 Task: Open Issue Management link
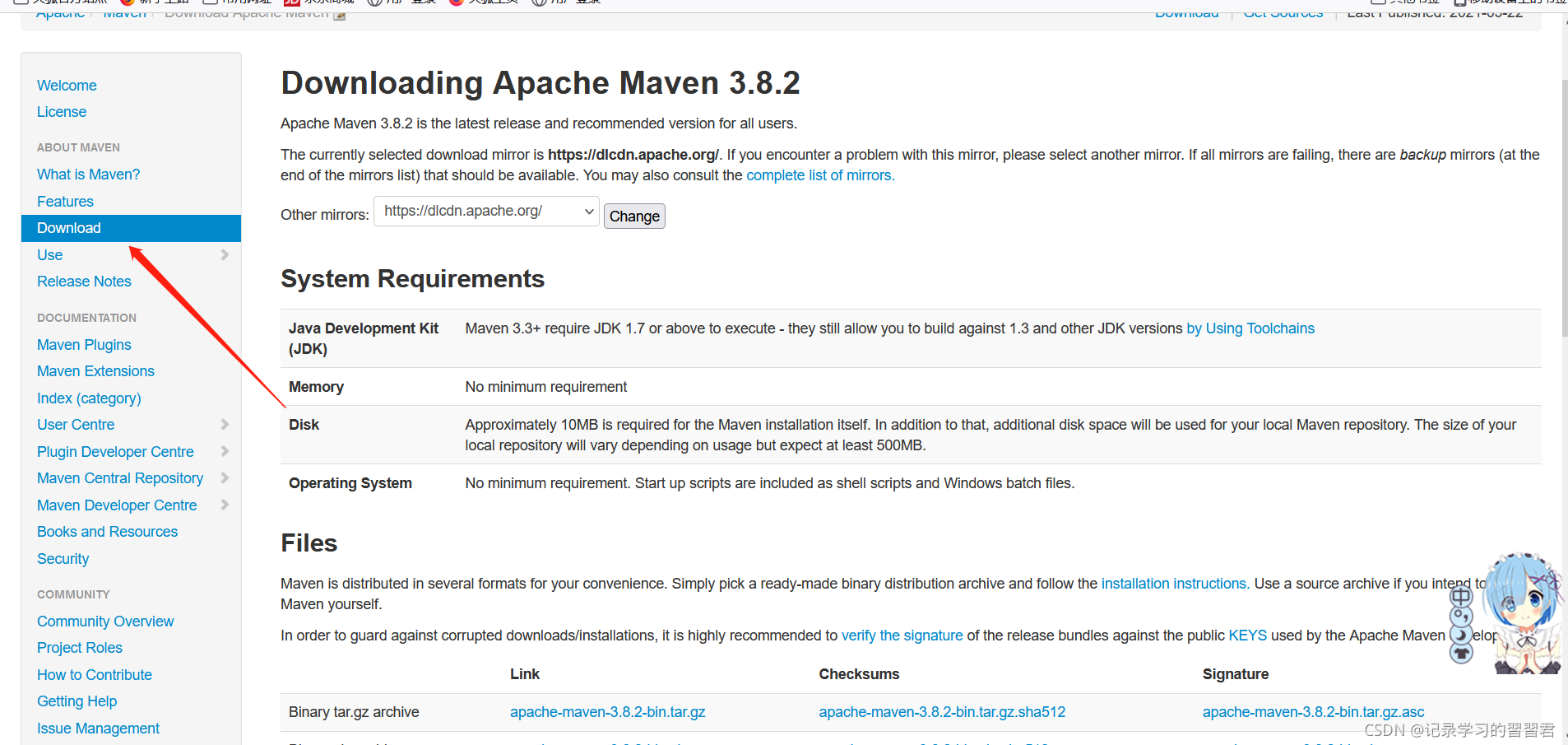tap(98, 729)
